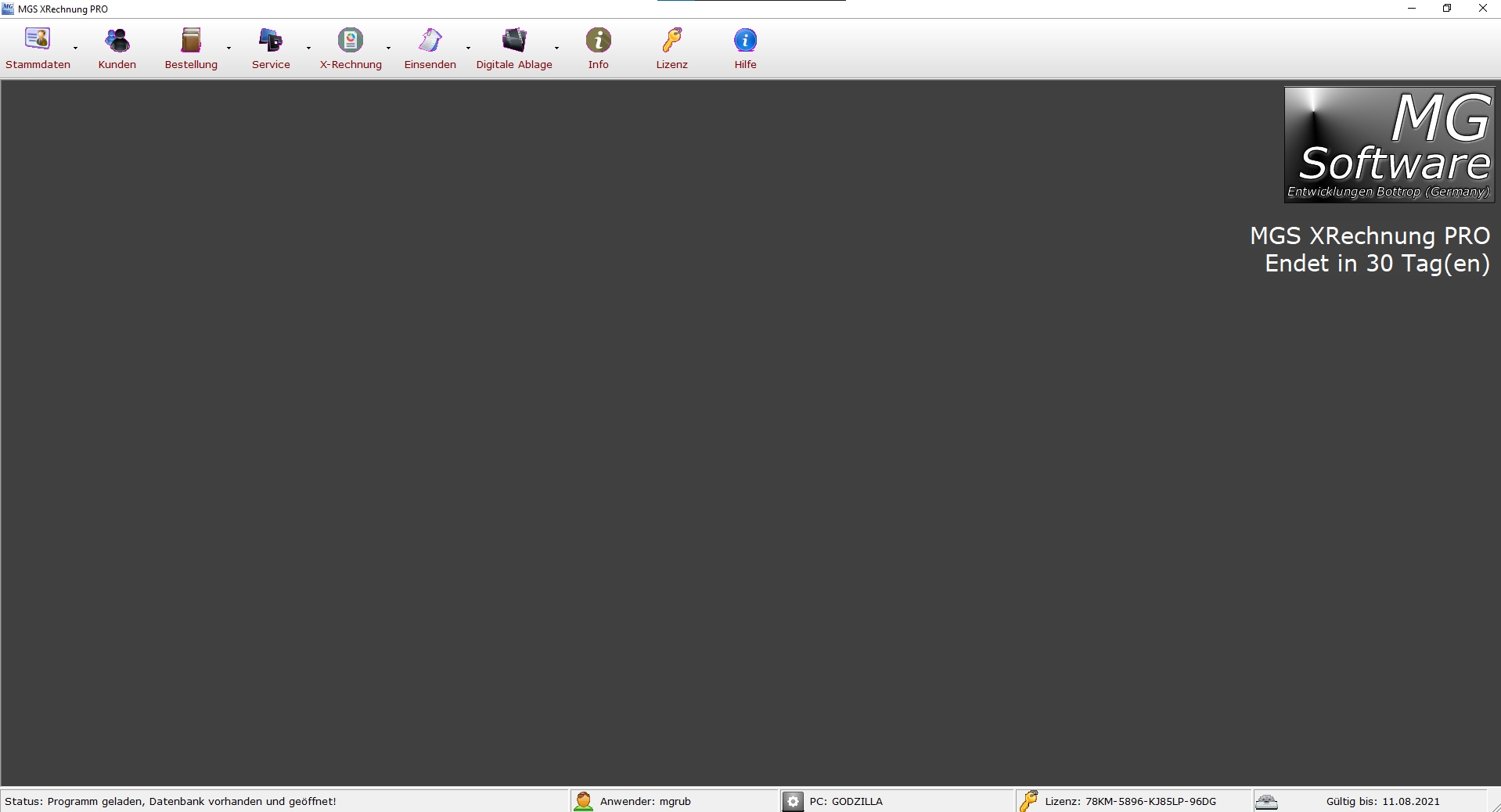
Task: Expand the X-Rechnung dropdown arrow
Action: pyautogui.click(x=389, y=49)
